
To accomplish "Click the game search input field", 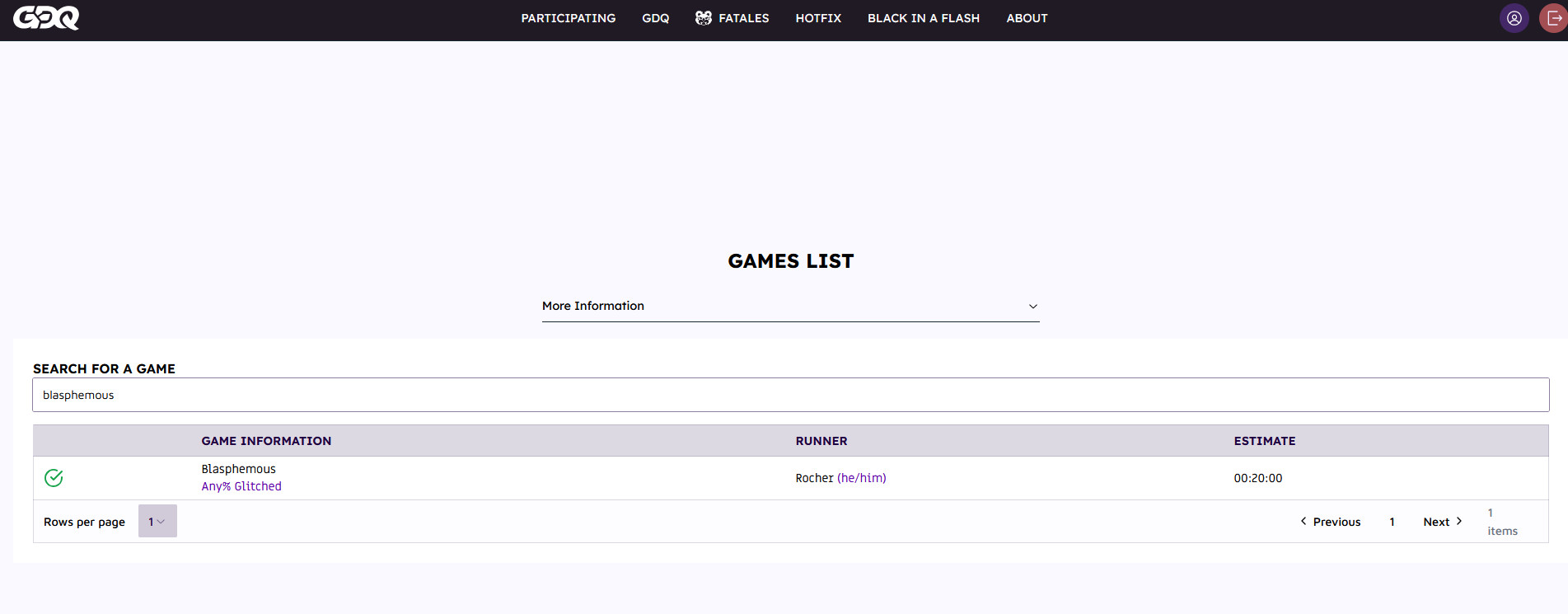I will click(x=790, y=395).
